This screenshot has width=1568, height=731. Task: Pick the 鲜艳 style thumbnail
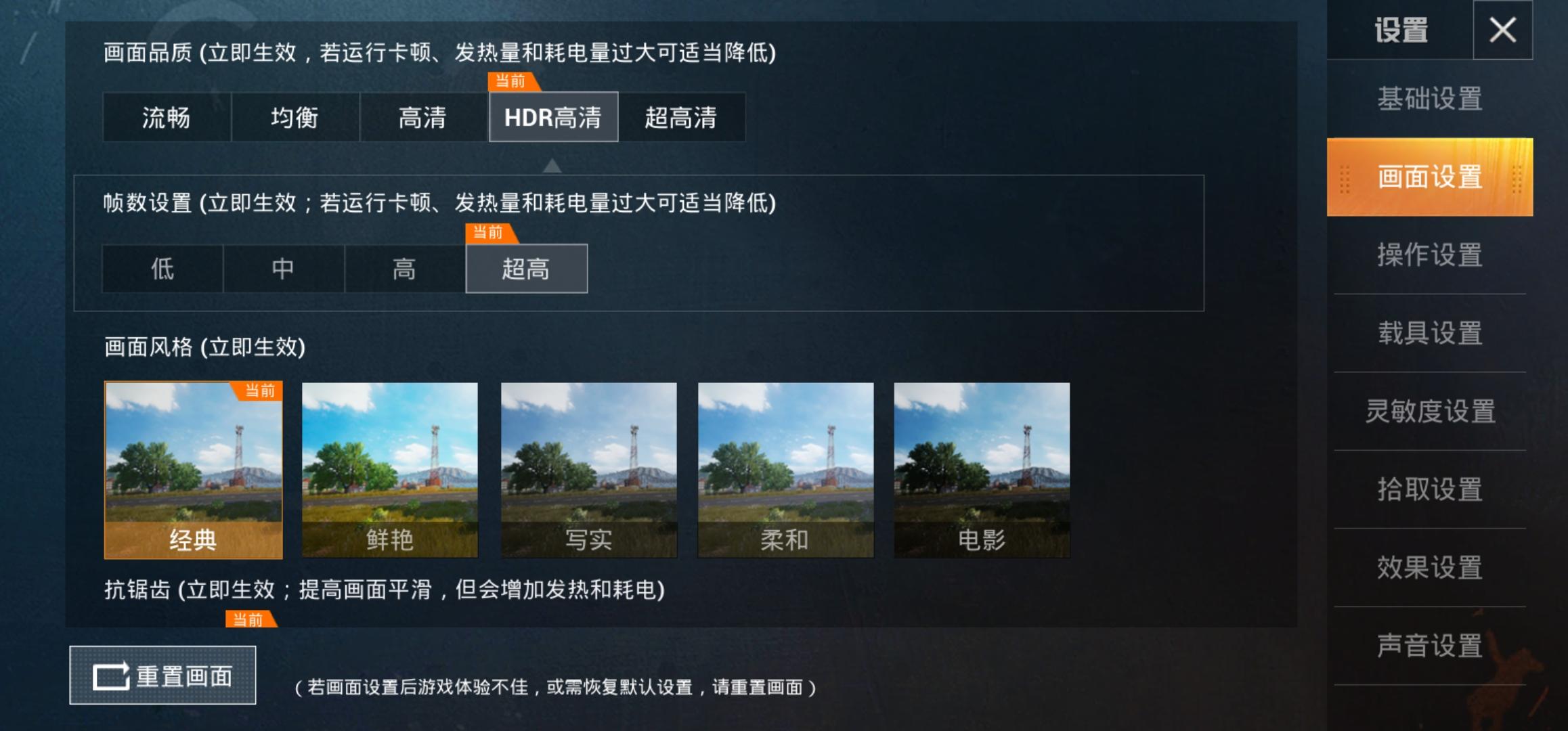coord(390,470)
